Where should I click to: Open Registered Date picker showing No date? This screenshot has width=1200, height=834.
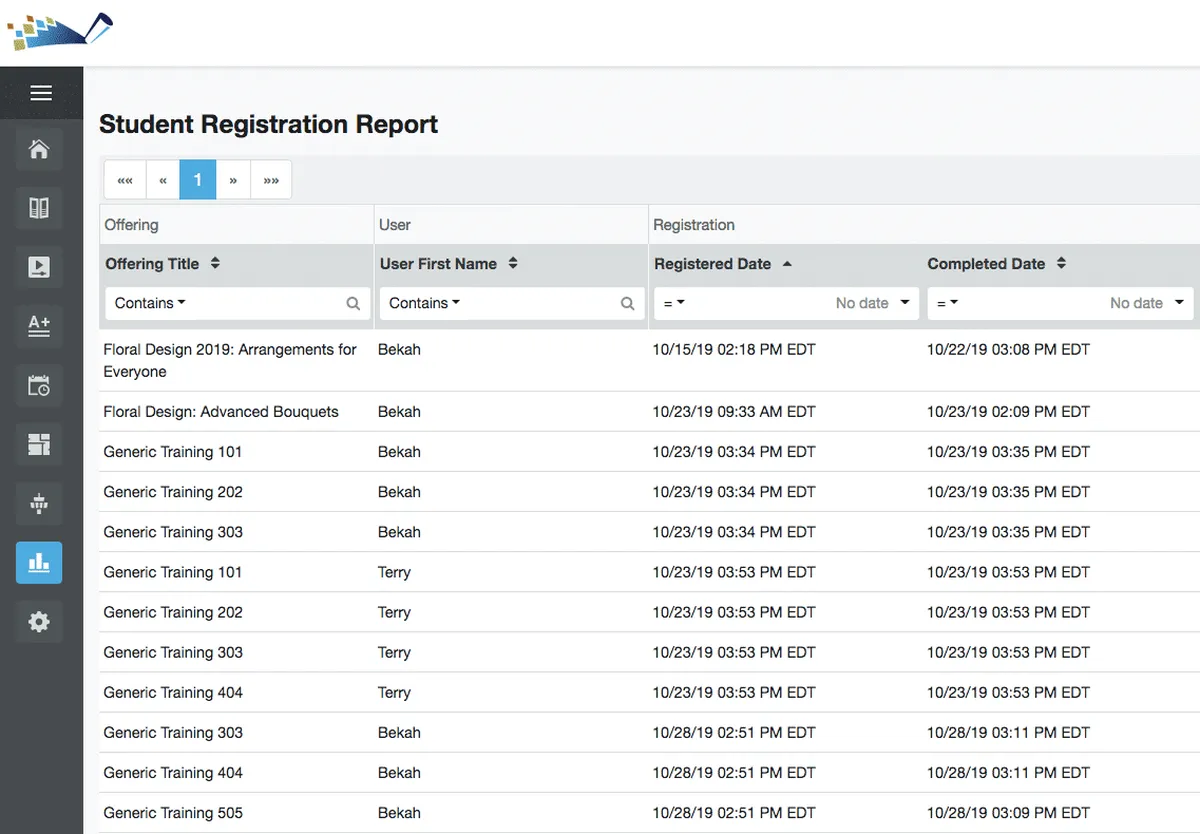point(871,303)
